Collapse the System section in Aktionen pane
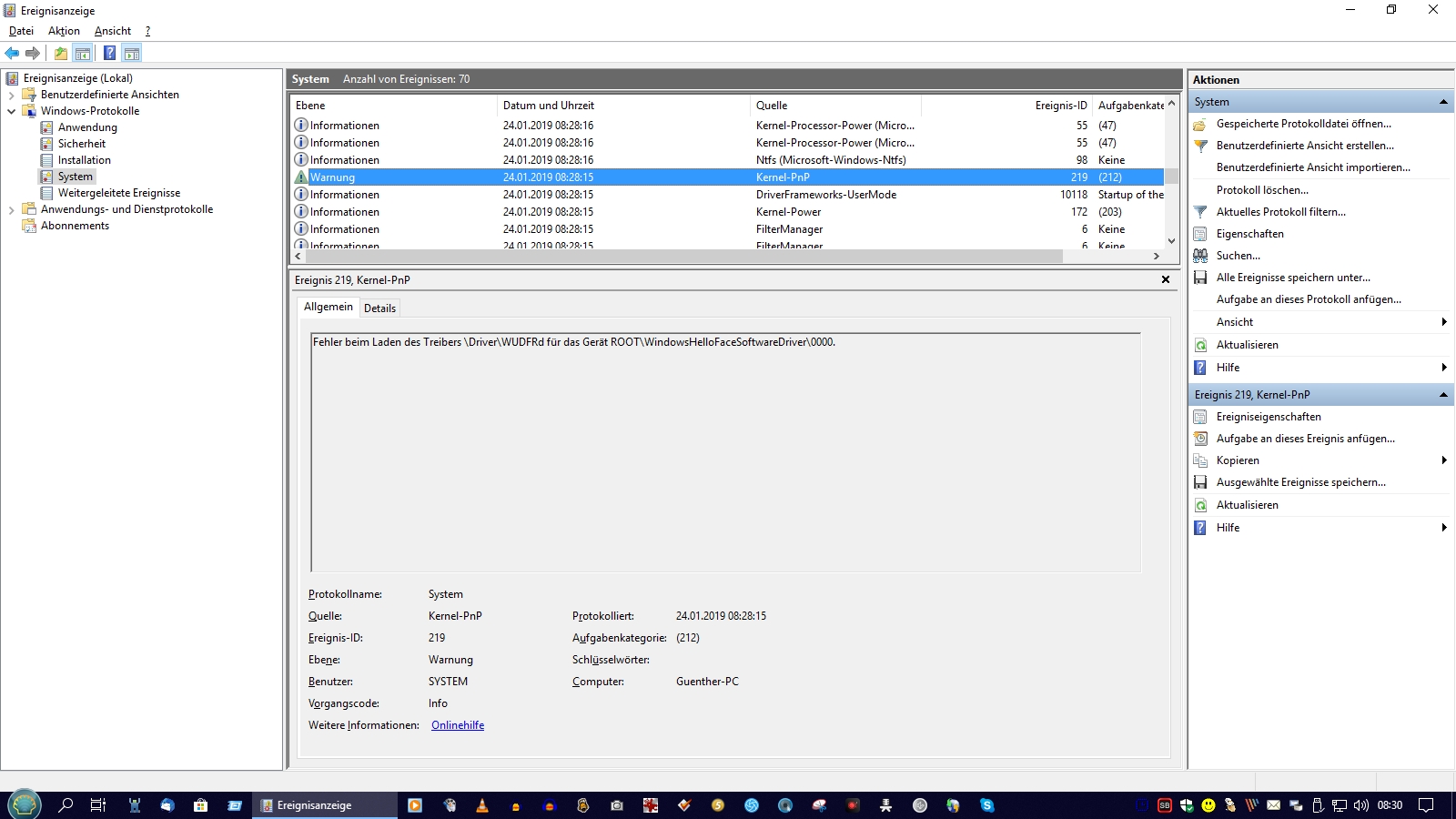 click(x=1443, y=102)
